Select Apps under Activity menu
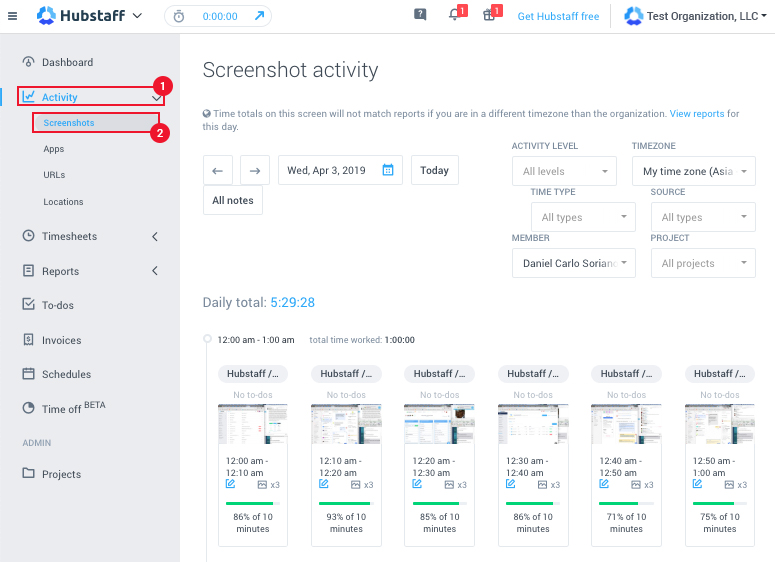The height and width of the screenshot is (562, 775). pyautogui.click(x=54, y=149)
